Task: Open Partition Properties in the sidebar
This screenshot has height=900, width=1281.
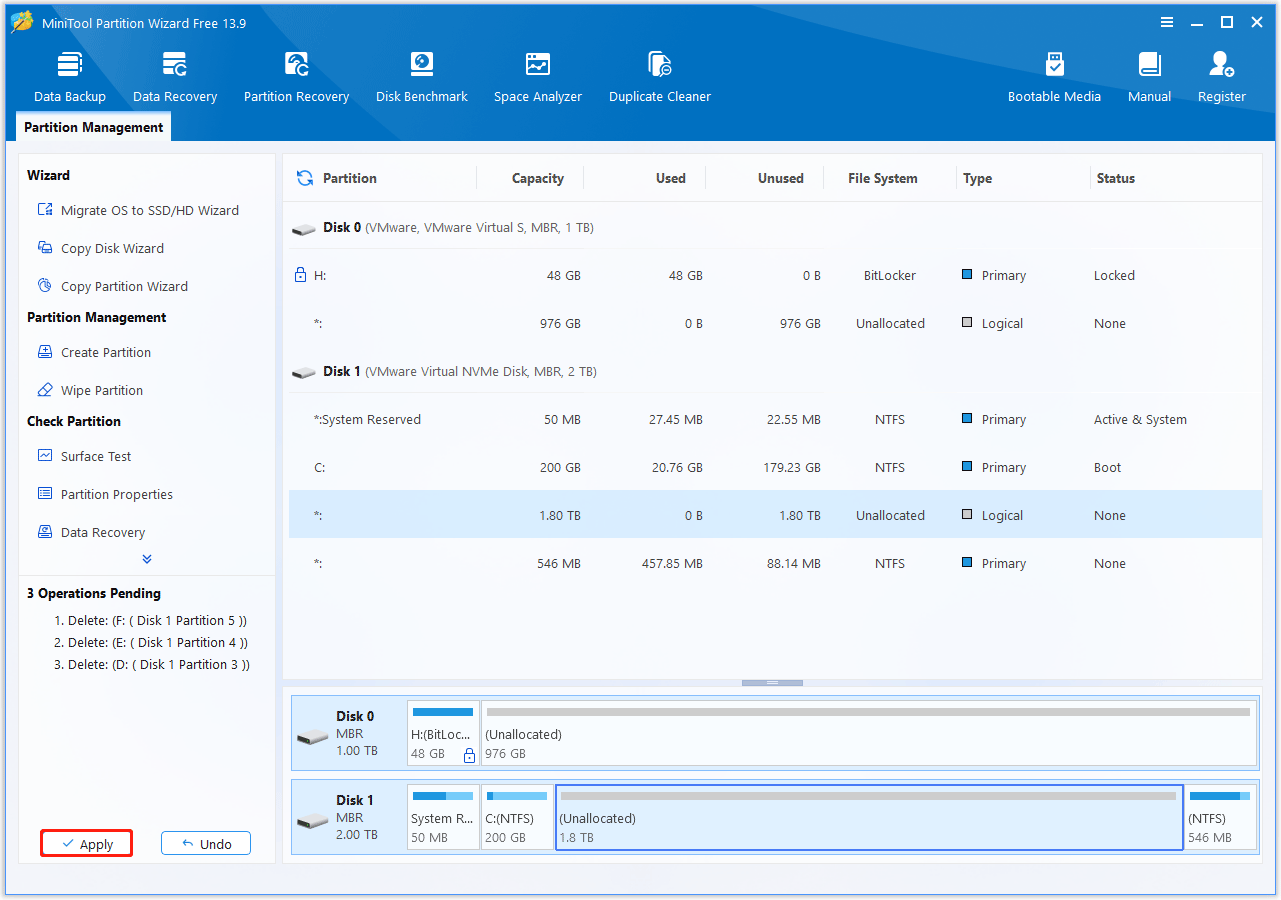Action: coord(105,494)
